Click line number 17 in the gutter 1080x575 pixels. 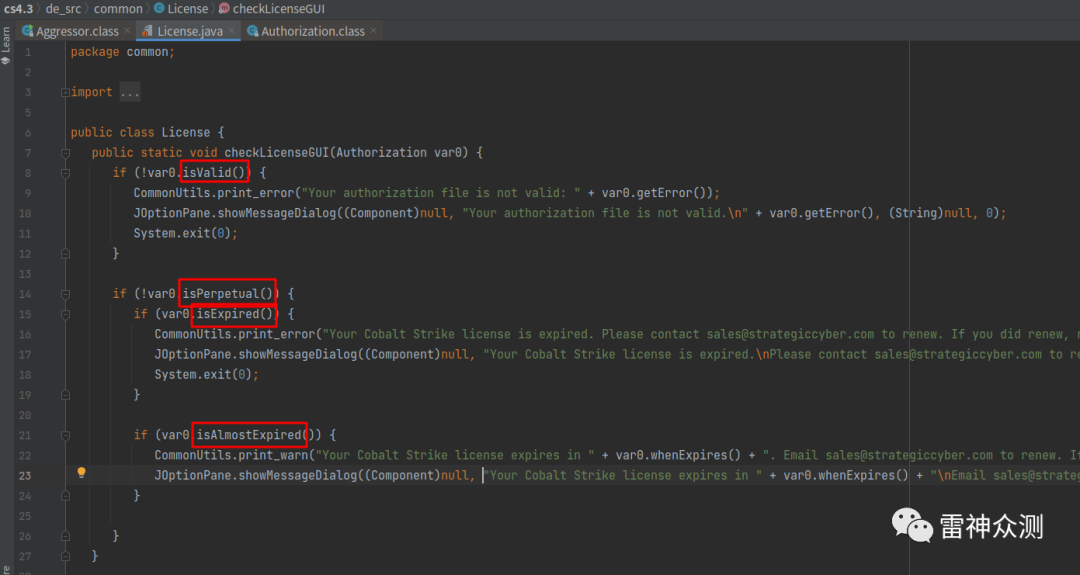25,355
